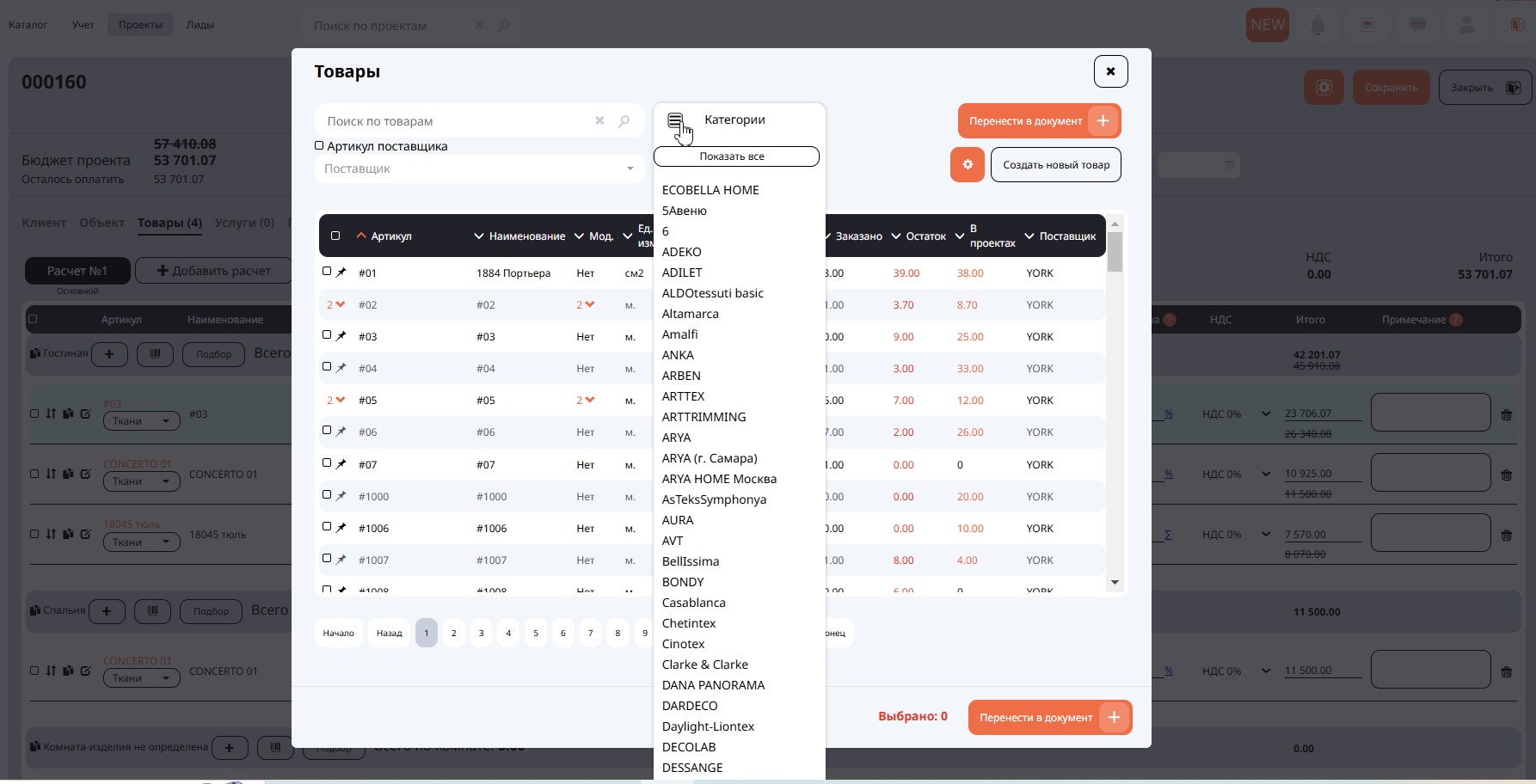The image size is (1536, 784).
Task: Check the box for row #03
Action: coord(327,335)
